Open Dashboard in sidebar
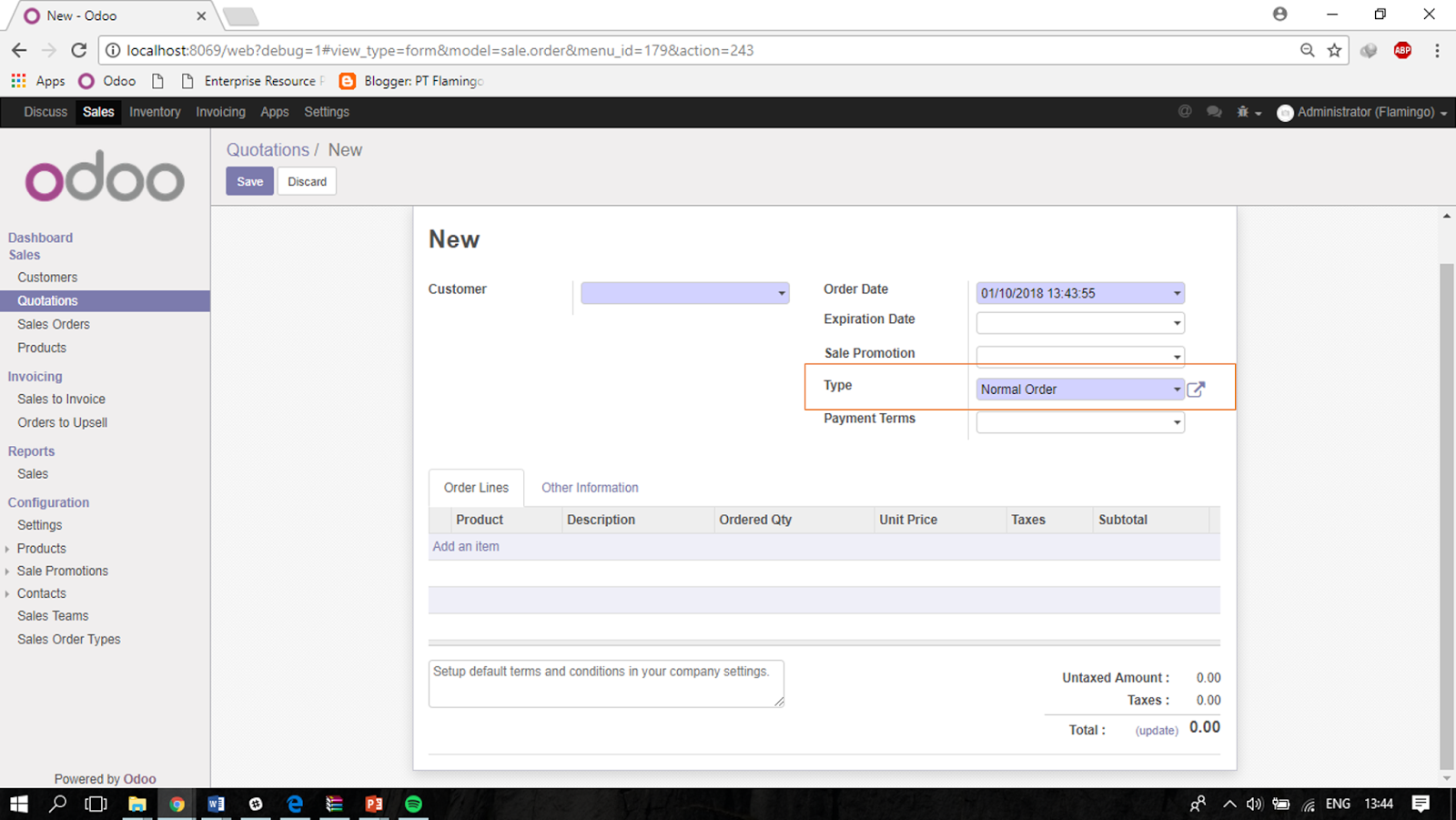 (x=40, y=238)
